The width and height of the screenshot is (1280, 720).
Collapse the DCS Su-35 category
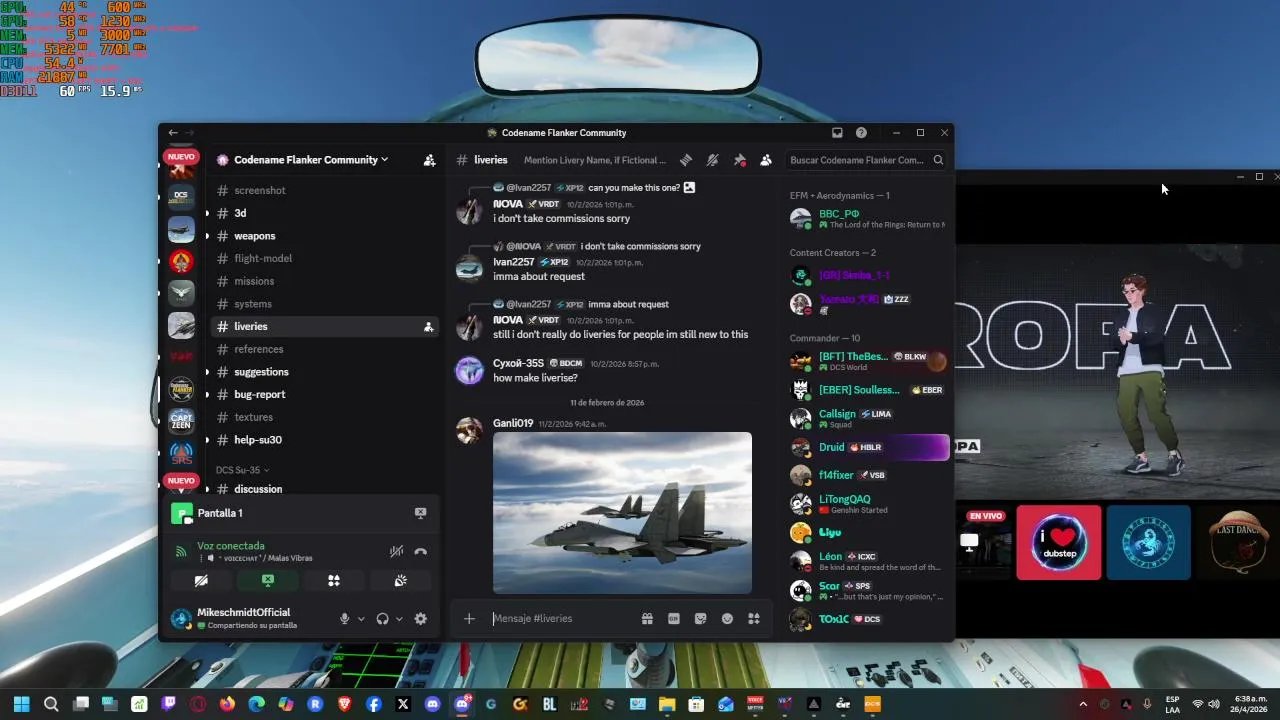pyautogui.click(x=242, y=470)
